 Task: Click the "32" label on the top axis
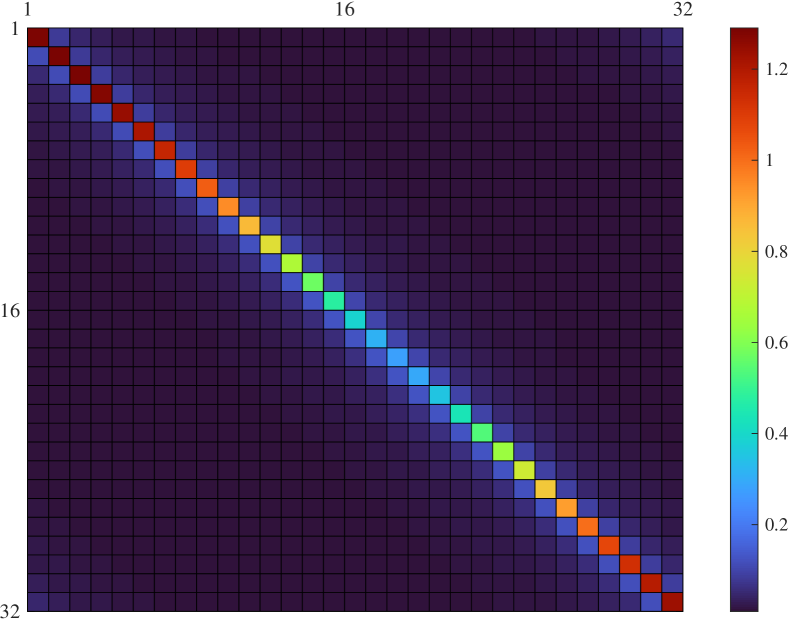683,9
